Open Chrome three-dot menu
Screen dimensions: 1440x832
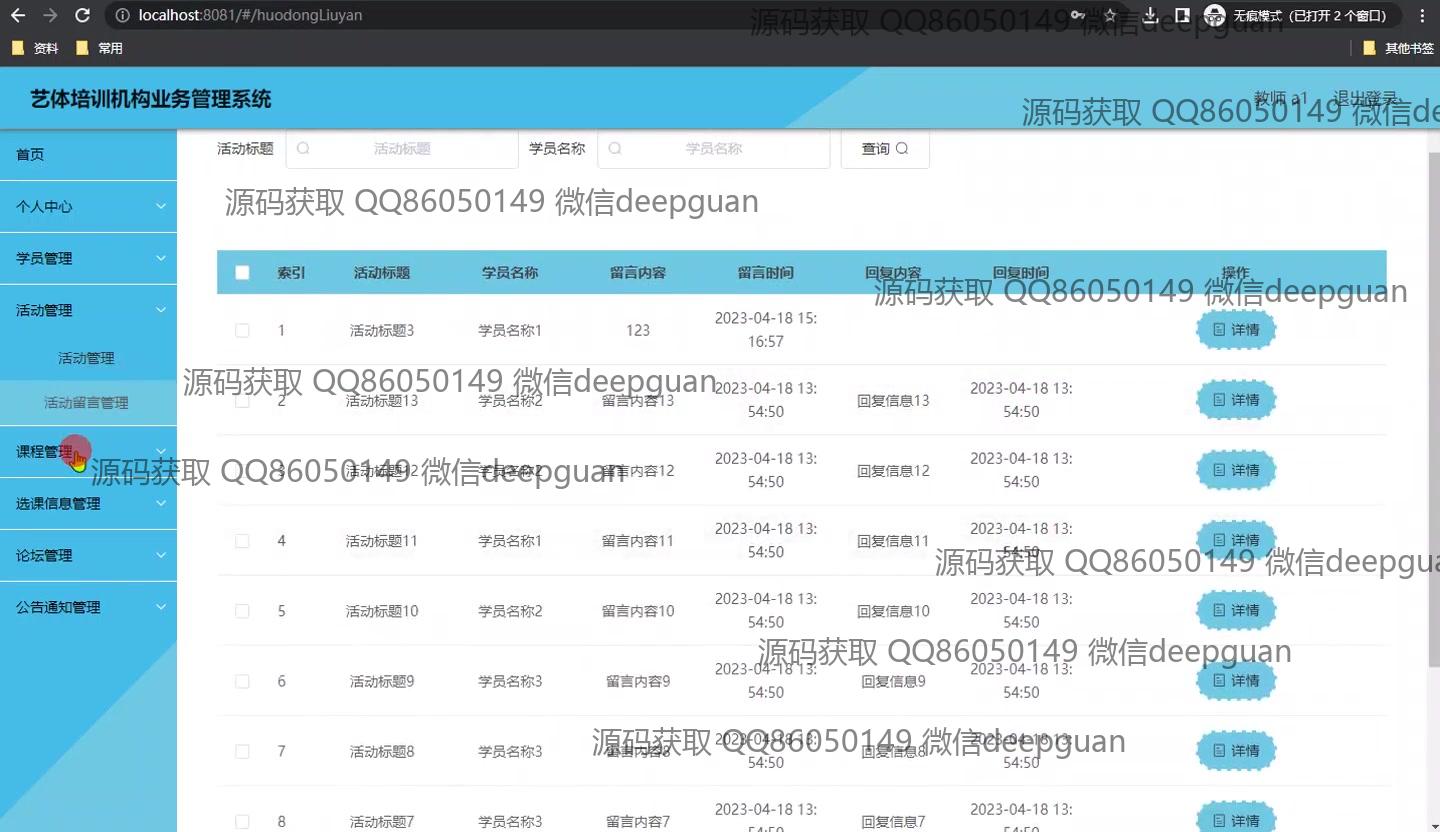point(1422,15)
